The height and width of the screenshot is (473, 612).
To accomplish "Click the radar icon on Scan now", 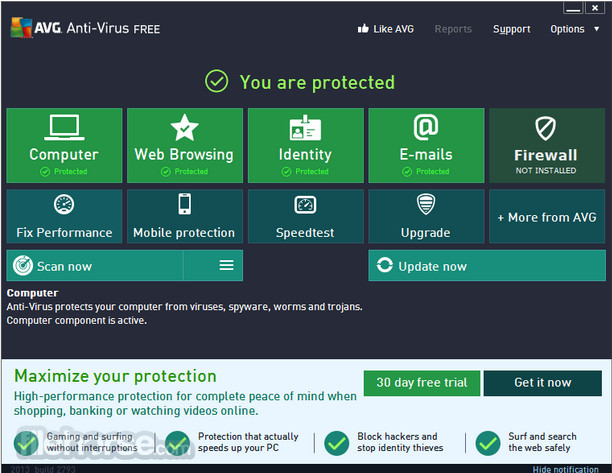I will point(23,266).
